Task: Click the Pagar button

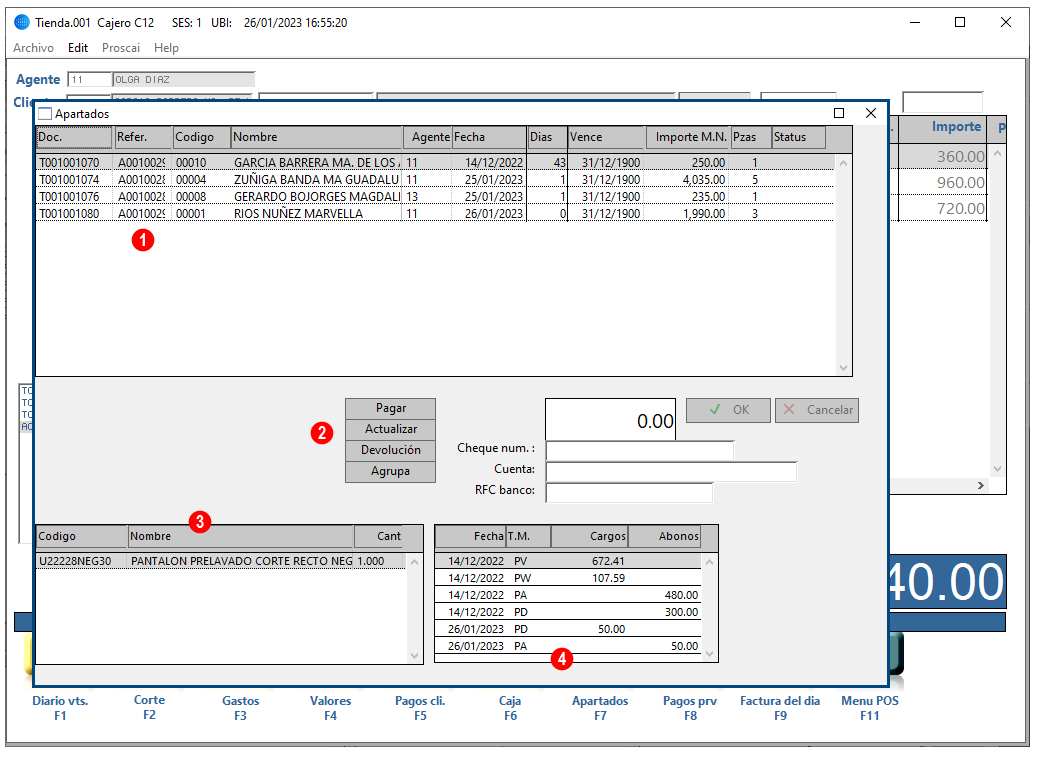Action: click(391, 408)
